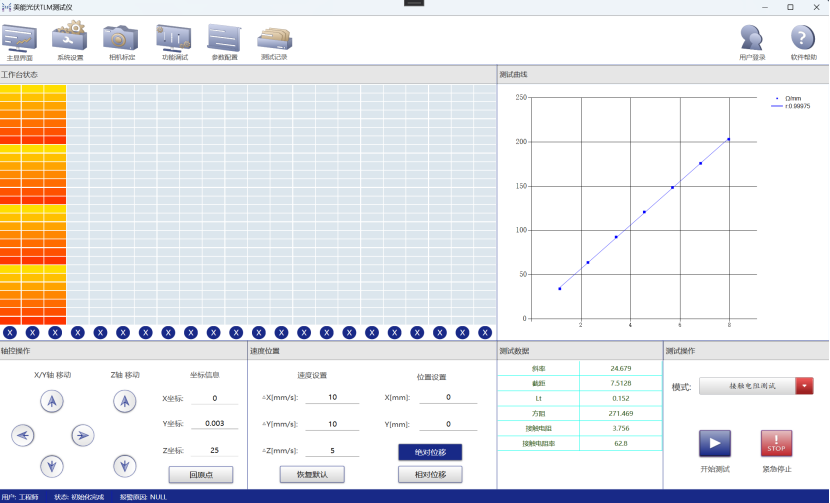Open 参数配置 parameter configuration
Image resolution: width=830 pixels, height=503 pixels.
coord(224,40)
